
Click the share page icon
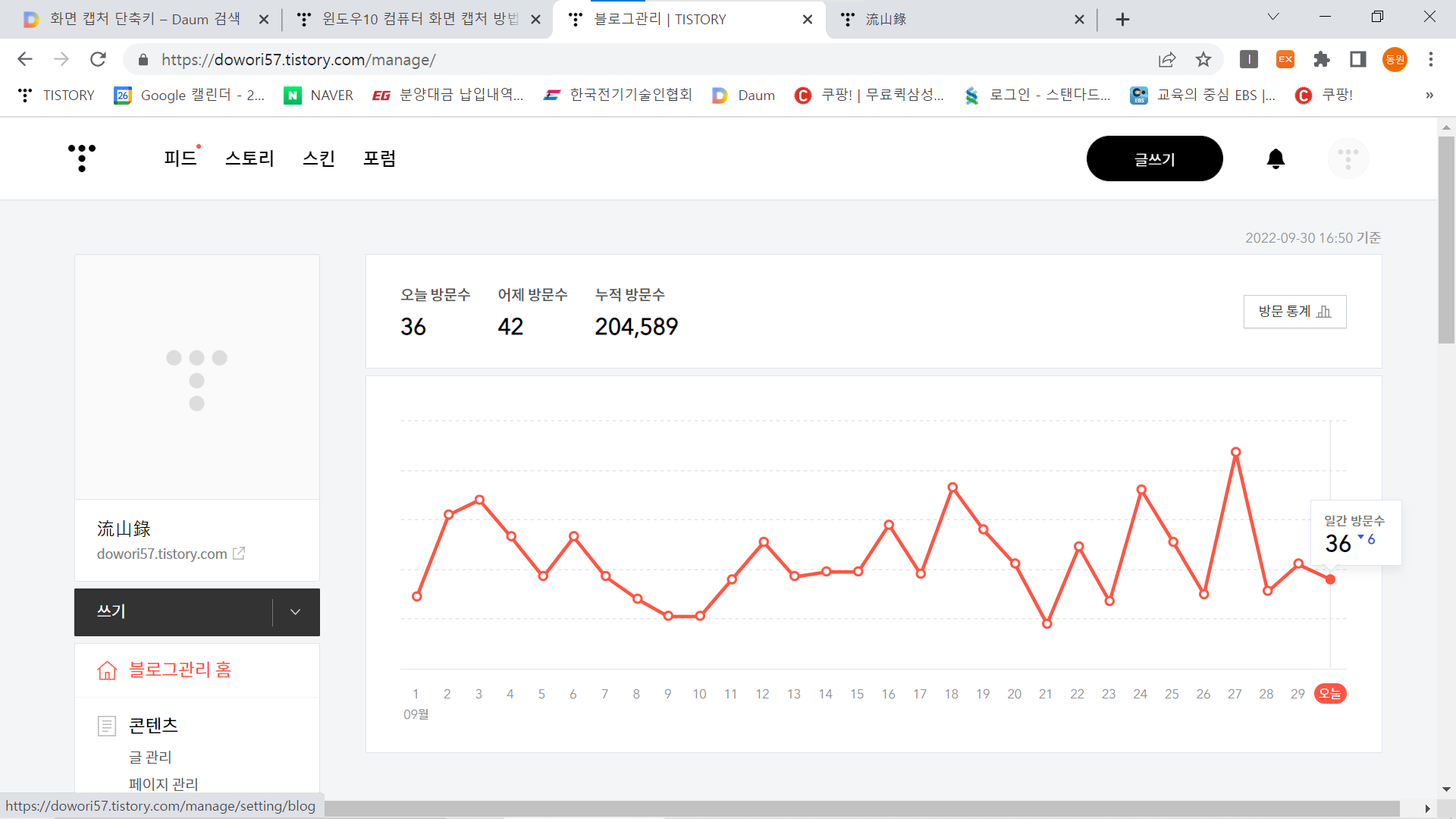click(1167, 59)
